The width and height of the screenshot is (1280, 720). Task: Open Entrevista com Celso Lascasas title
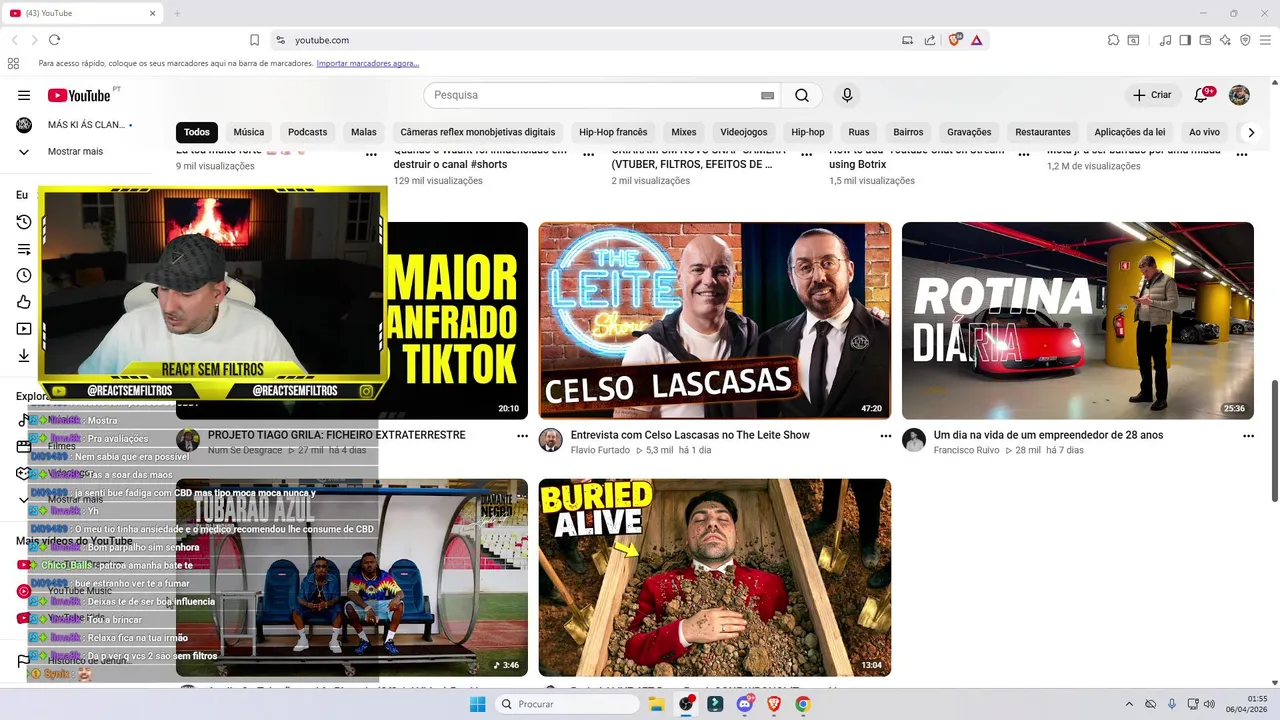click(690, 435)
